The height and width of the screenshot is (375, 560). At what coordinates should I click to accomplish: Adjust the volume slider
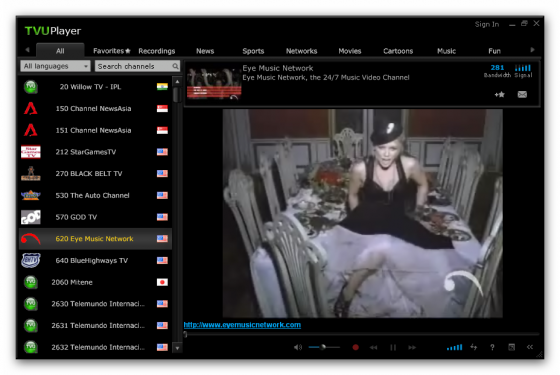324,347
